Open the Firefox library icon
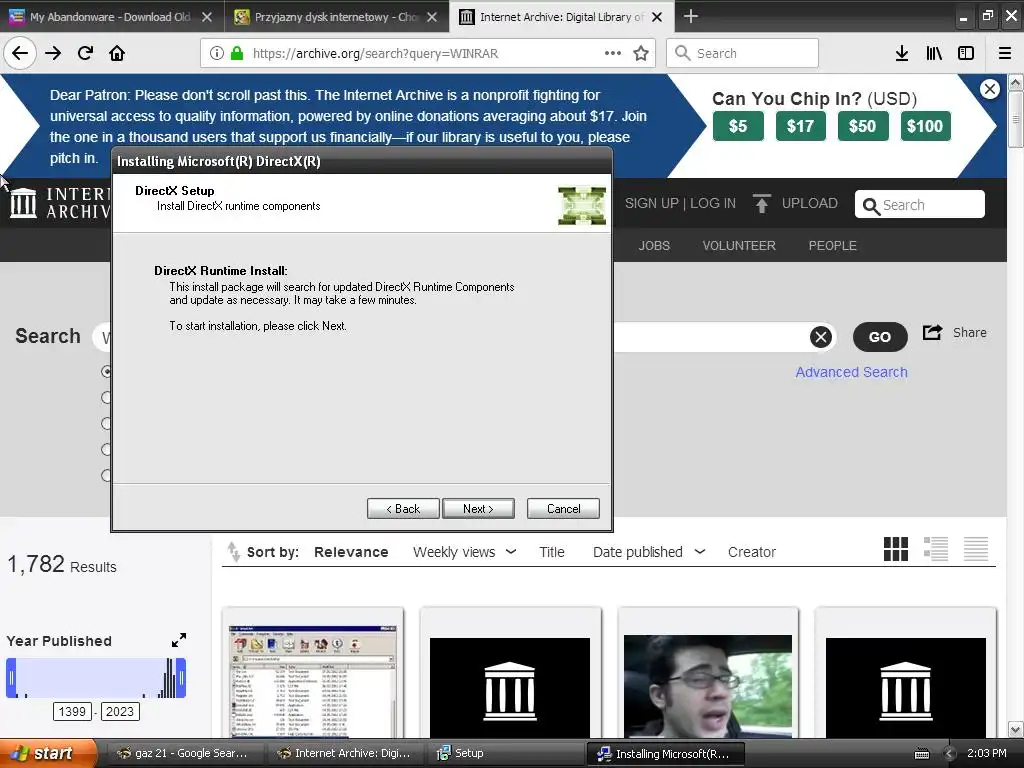Screen dimensions: 1024x768 [934, 54]
